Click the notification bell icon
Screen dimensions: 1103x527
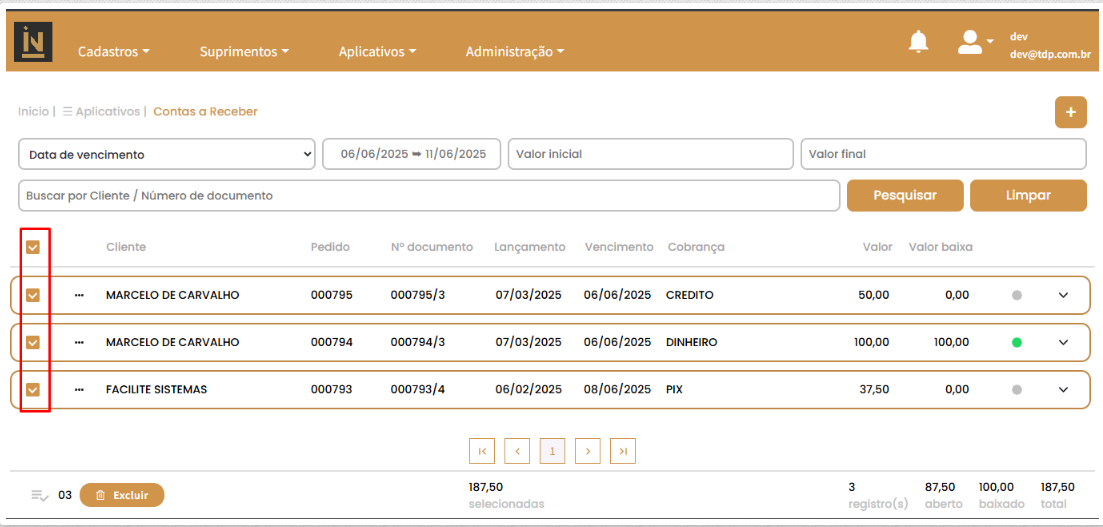(x=917, y=42)
